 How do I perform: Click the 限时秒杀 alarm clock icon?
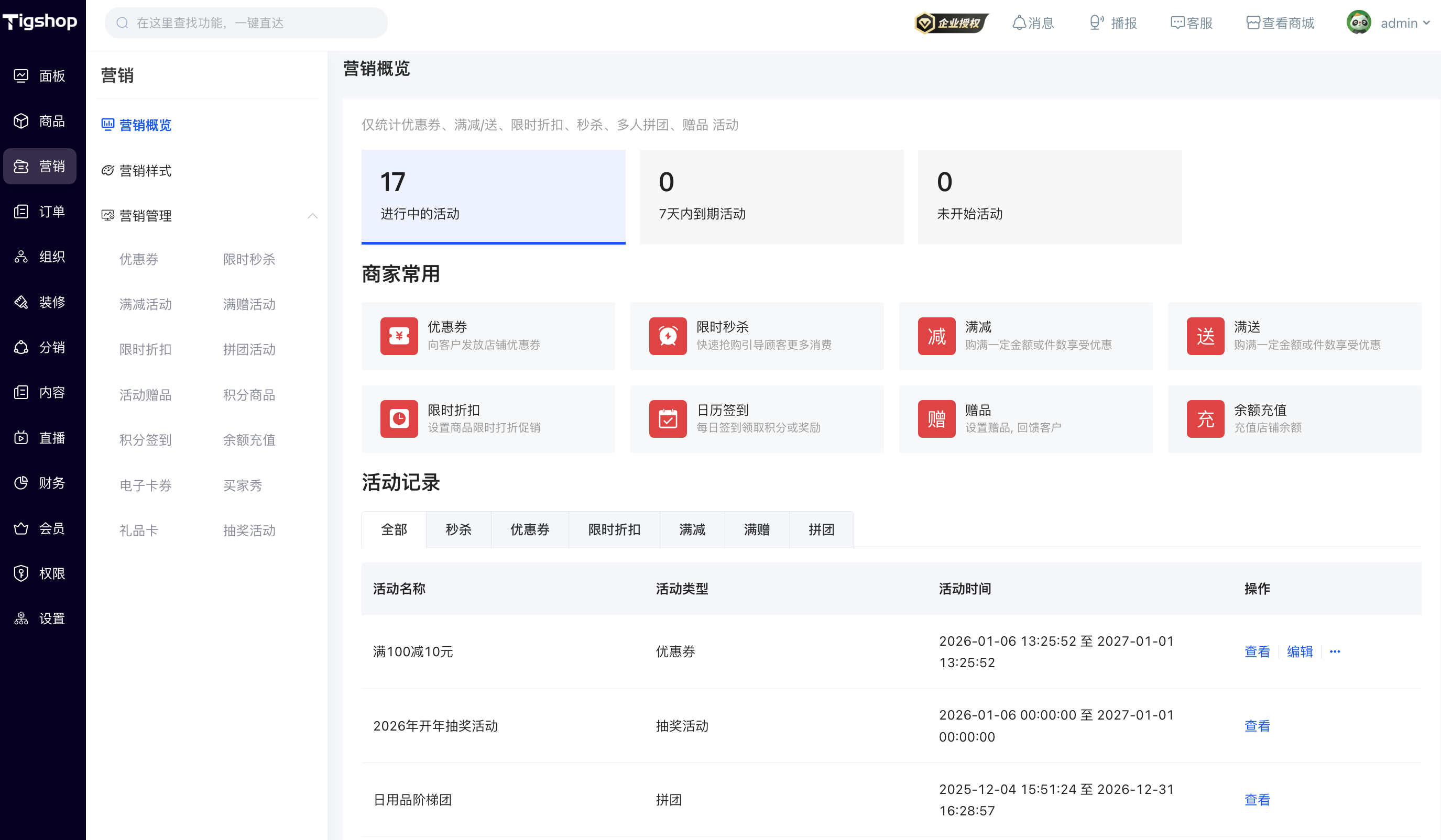[x=668, y=336]
